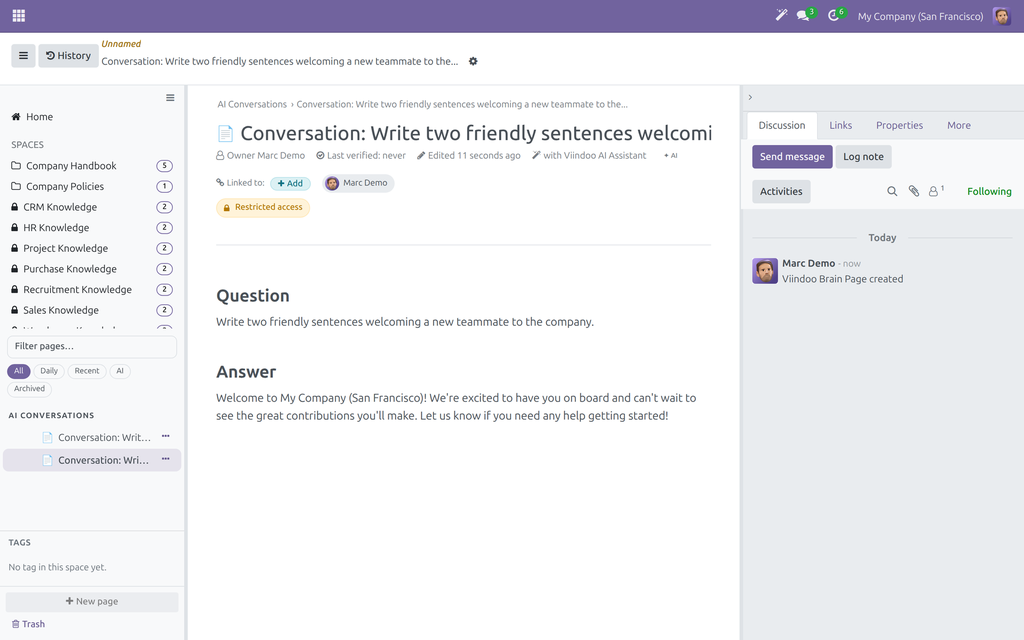Switch to the Links tab
The height and width of the screenshot is (640, 1024).
tap(840, 125)
